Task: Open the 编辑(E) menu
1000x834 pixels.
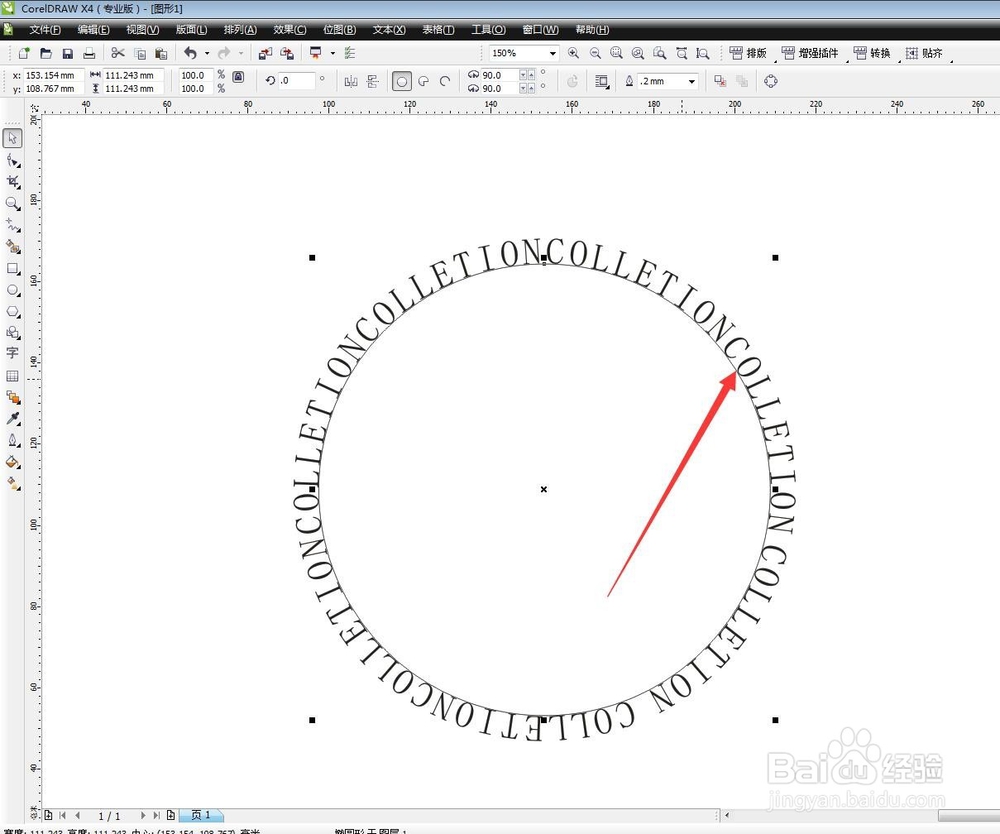Action: coord(93,30)
